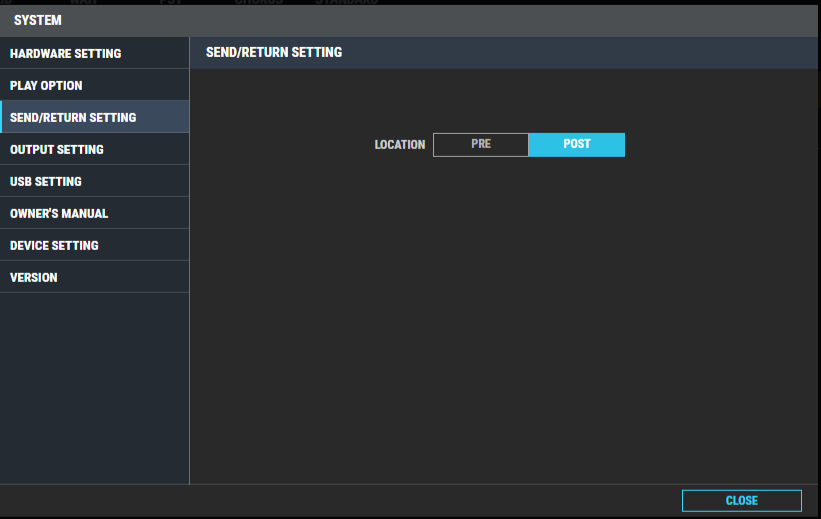Image resolution: width=821 pixels, height=519 pixels.
Task: Set send/return location to PRE
Action: coord(481,144)
